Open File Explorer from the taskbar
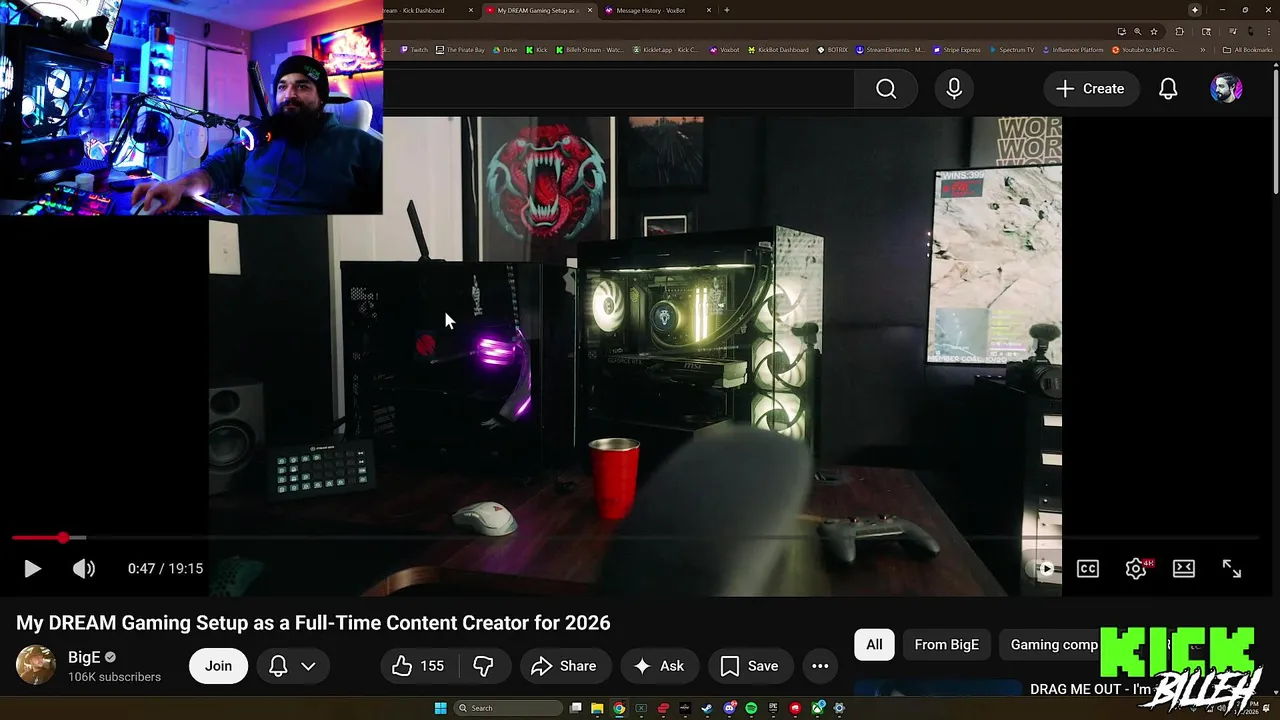This screenshot has height=720, width=1280. click(597, 708)
